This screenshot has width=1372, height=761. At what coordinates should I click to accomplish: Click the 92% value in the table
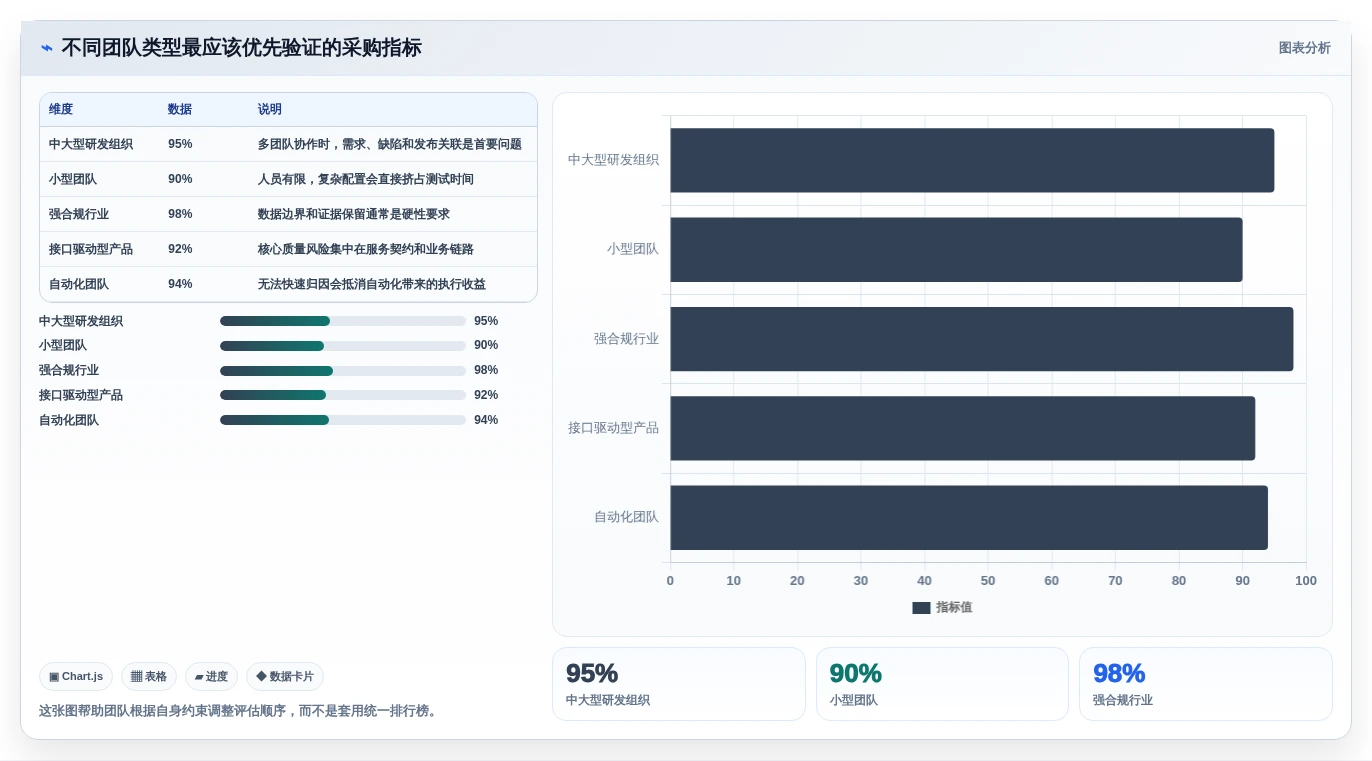[x=180, y=249]
